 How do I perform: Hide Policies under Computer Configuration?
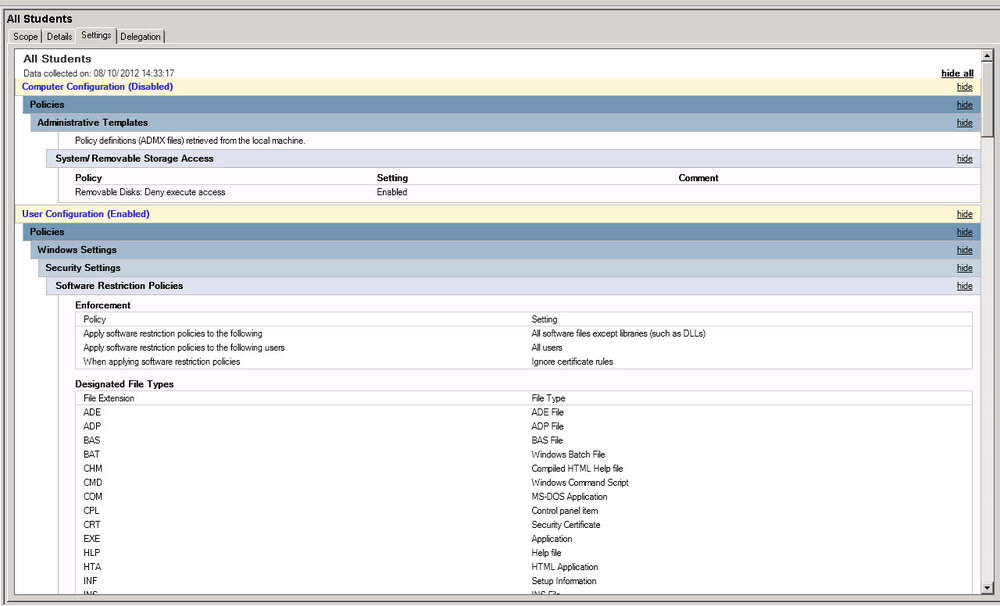click(x=964, y=105)
